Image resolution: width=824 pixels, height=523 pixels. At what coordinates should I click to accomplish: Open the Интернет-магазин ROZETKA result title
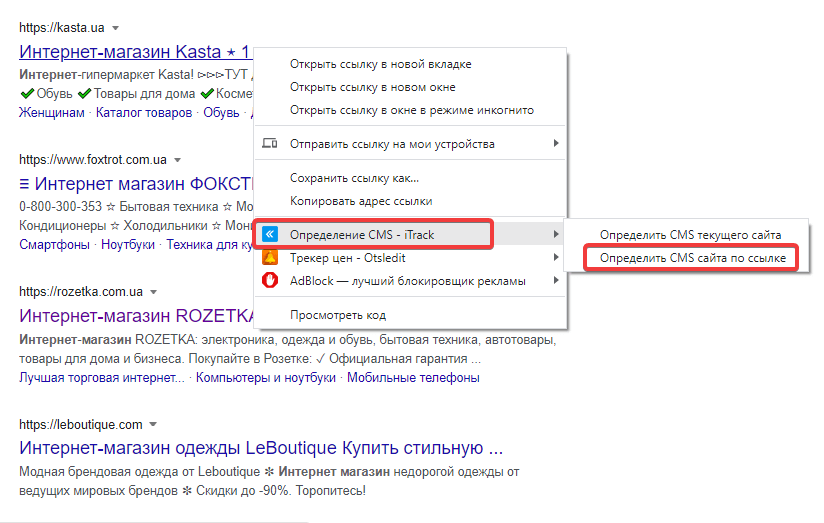tap(137, 316)
